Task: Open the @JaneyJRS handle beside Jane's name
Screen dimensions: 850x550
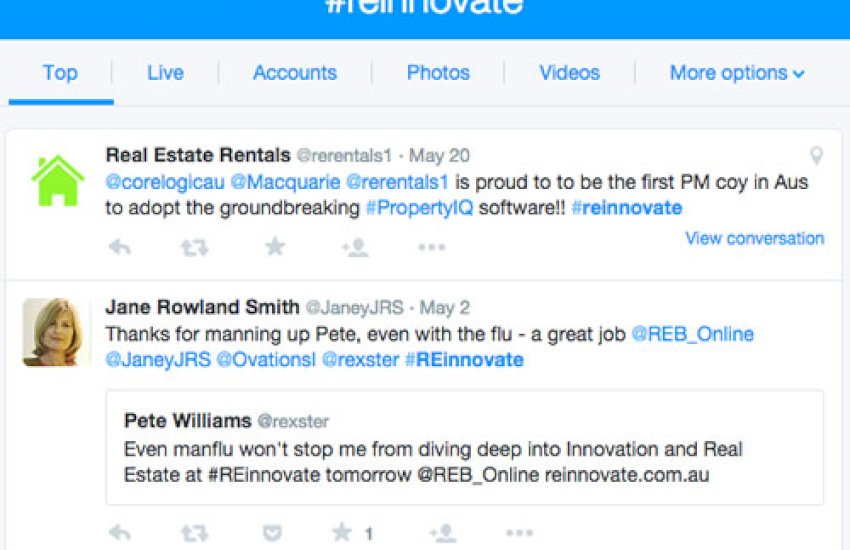Action: point(355,308)
